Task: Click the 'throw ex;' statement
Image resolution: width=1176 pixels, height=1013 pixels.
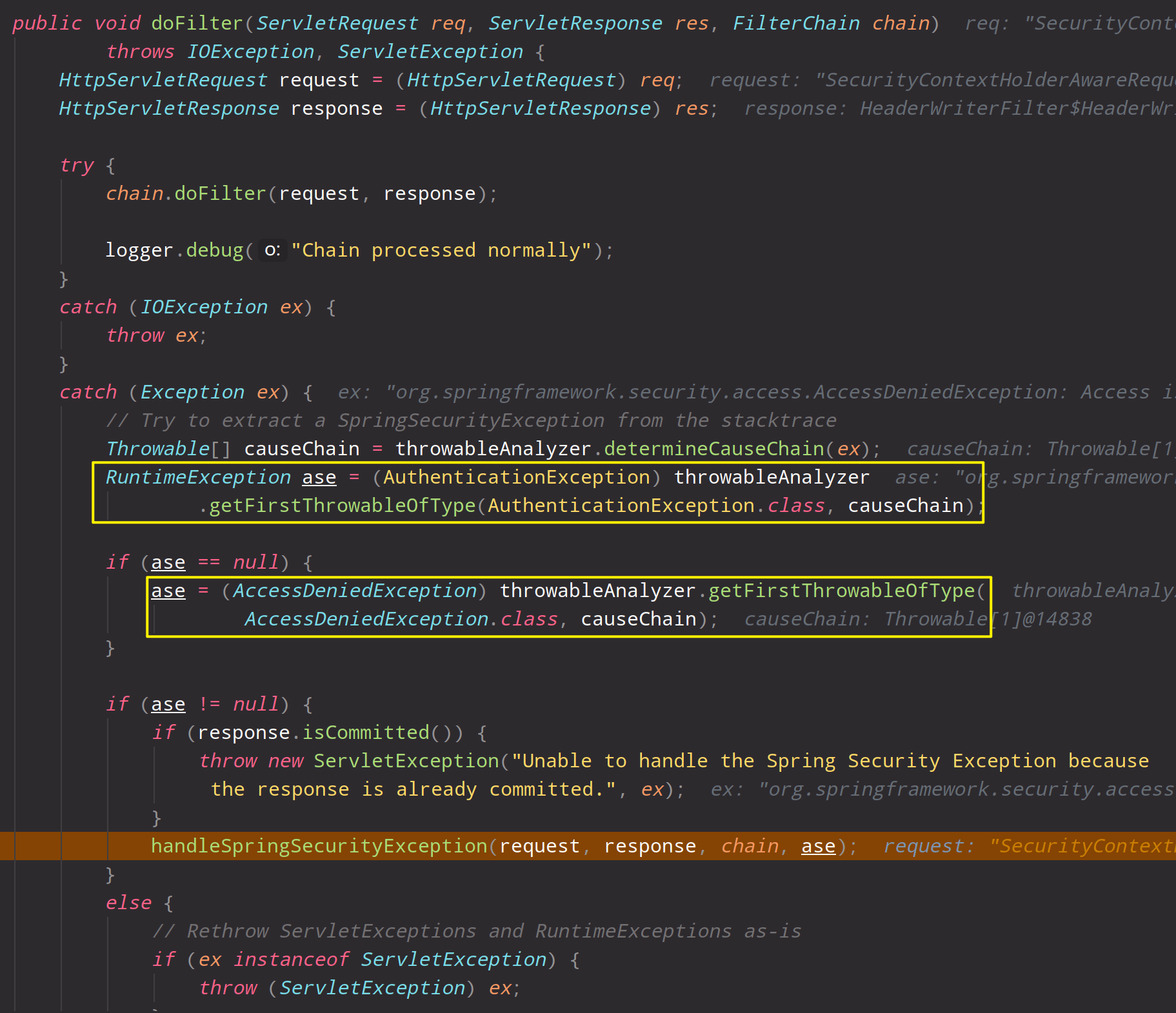Action: [x=156, y=335]
